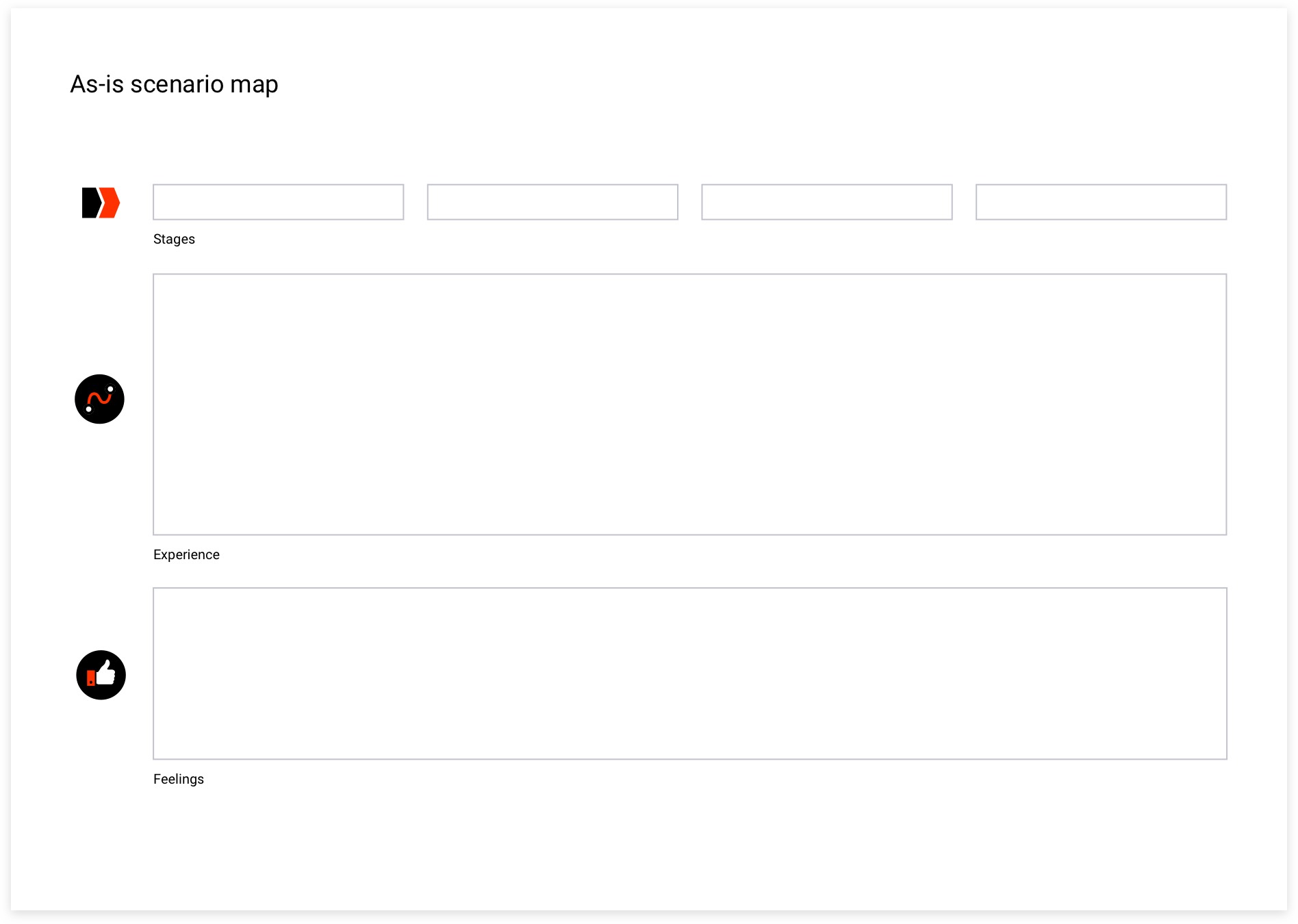Click the Stages double-chevron icon
Image resolution: width=1298 pixels, height=924 pixels.
point(101,203)
